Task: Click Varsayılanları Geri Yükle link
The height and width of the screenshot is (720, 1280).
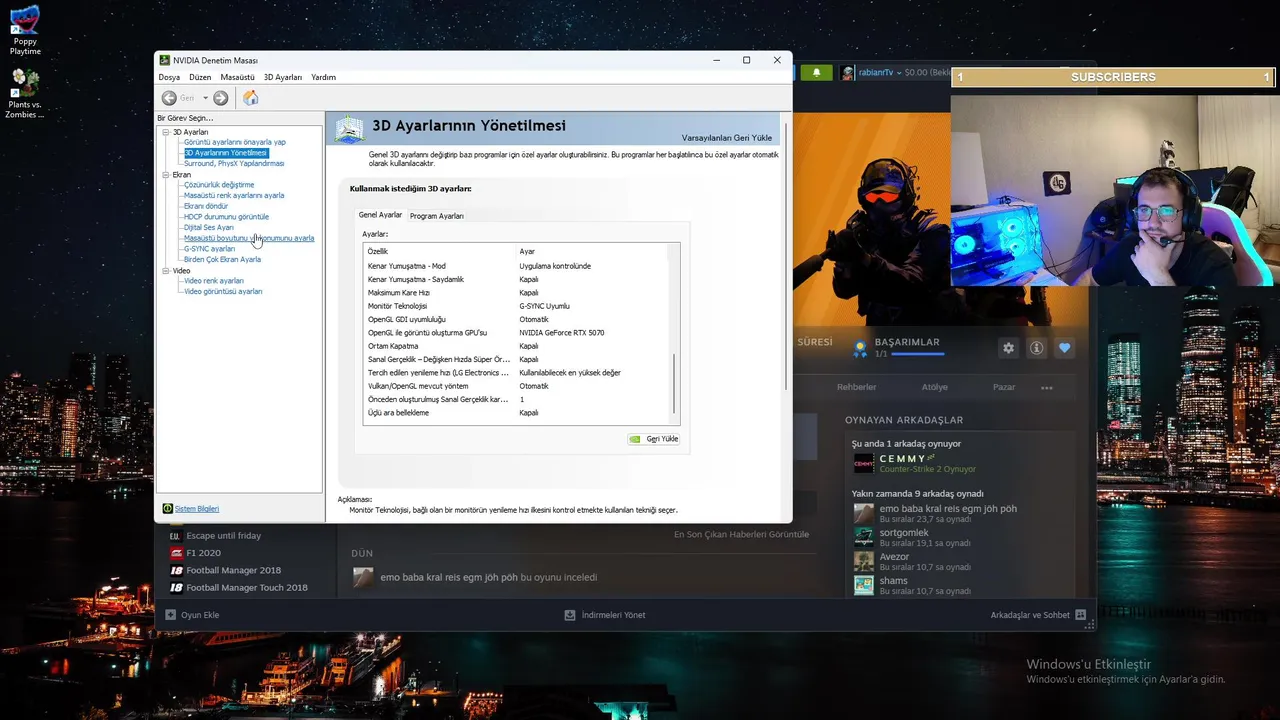Action: (x=727, y=137)
